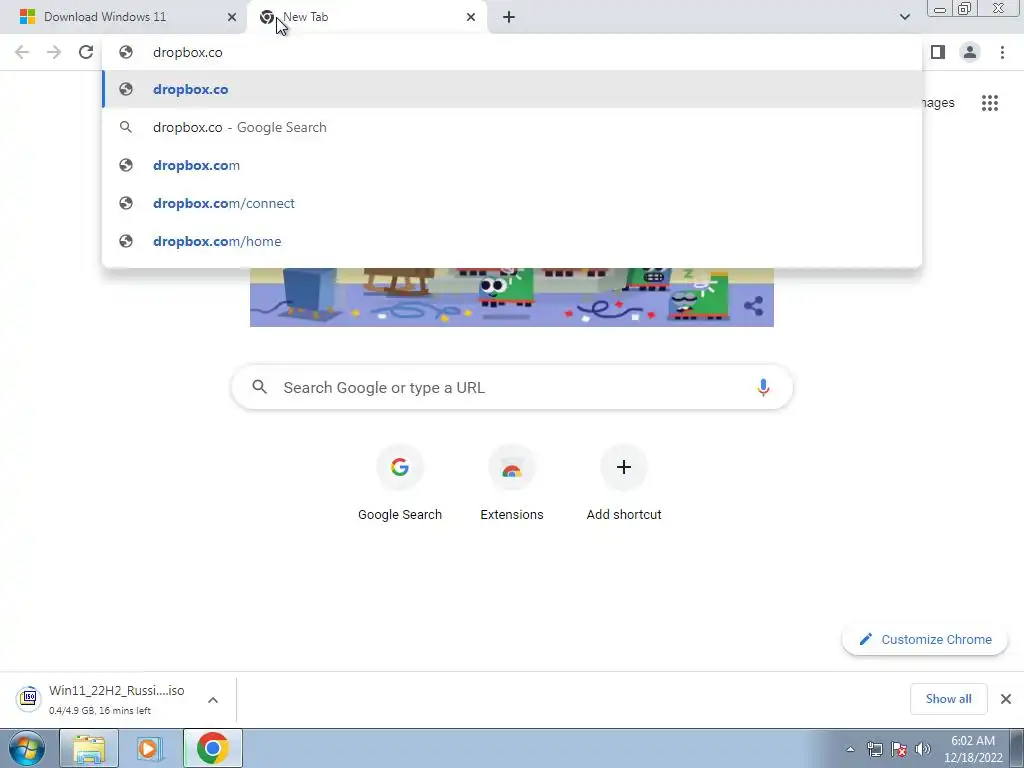Click Show all downloads button
The height and width of the screenshot is (768, 1024).
point(948,699)
